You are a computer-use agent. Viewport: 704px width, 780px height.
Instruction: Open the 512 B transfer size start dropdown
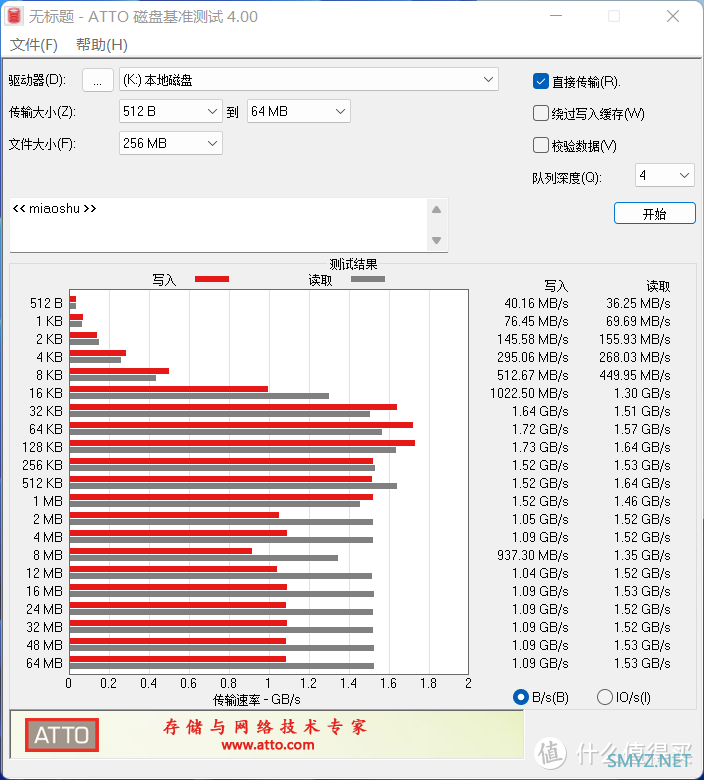[171, 111]
